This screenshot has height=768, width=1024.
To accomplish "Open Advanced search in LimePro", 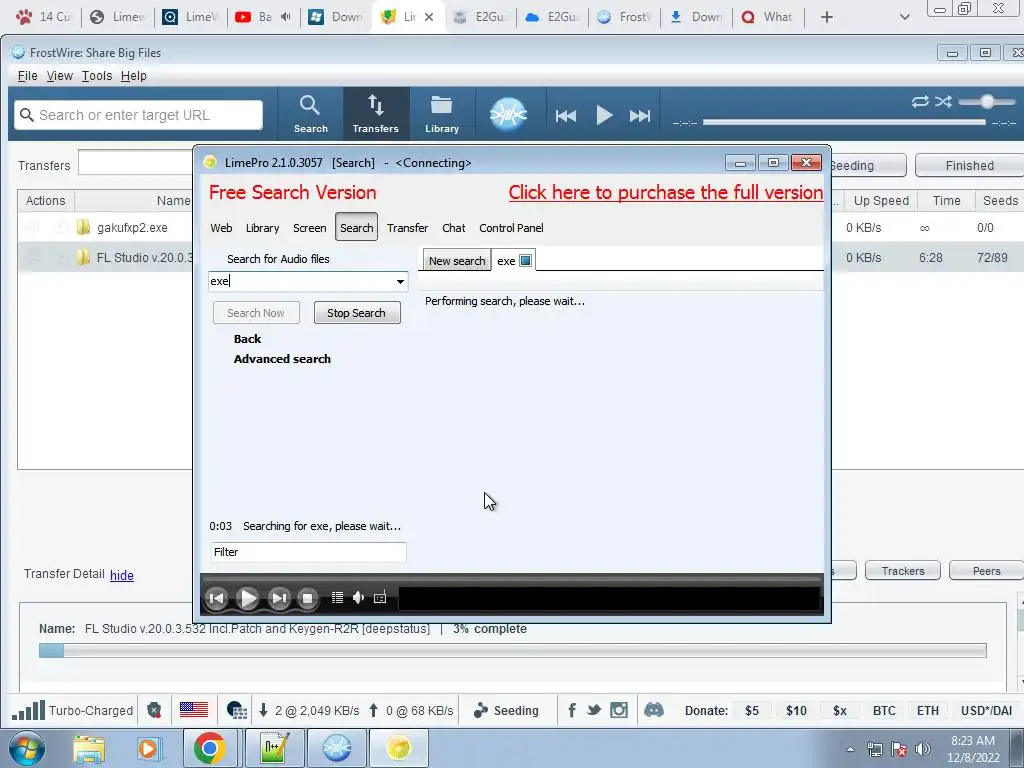I will point(282,359).
